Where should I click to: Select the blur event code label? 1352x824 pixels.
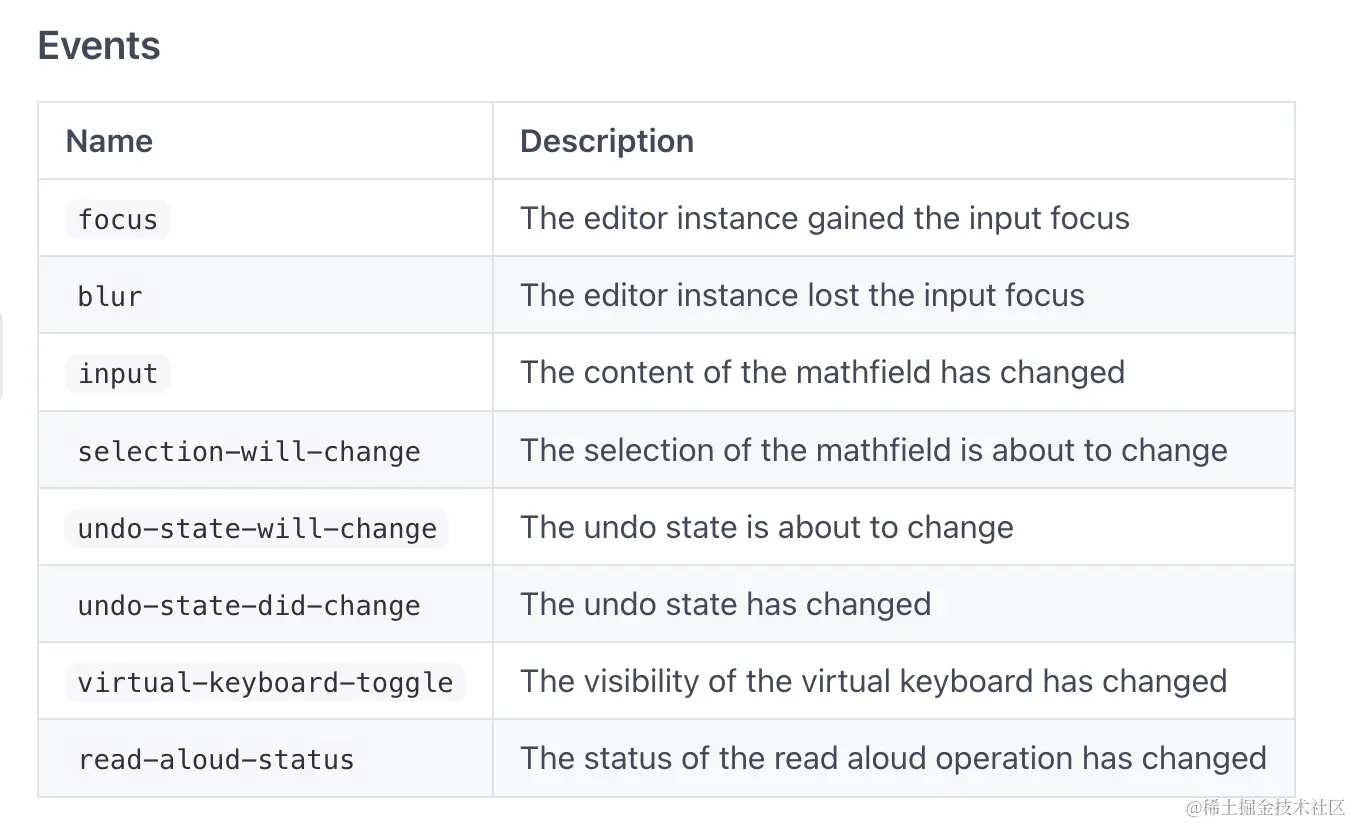tap(110, 296)
